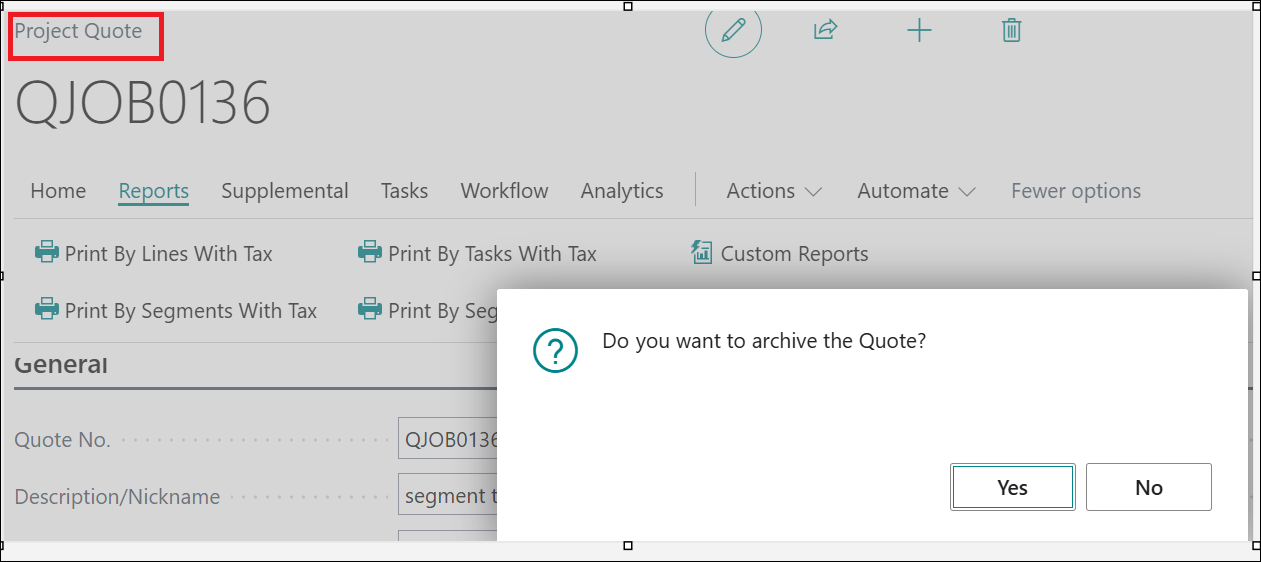The height and width of the screenshot is (562, 1261).
Task: Click the Custom Reports icon
Action: tap(702, 253)
